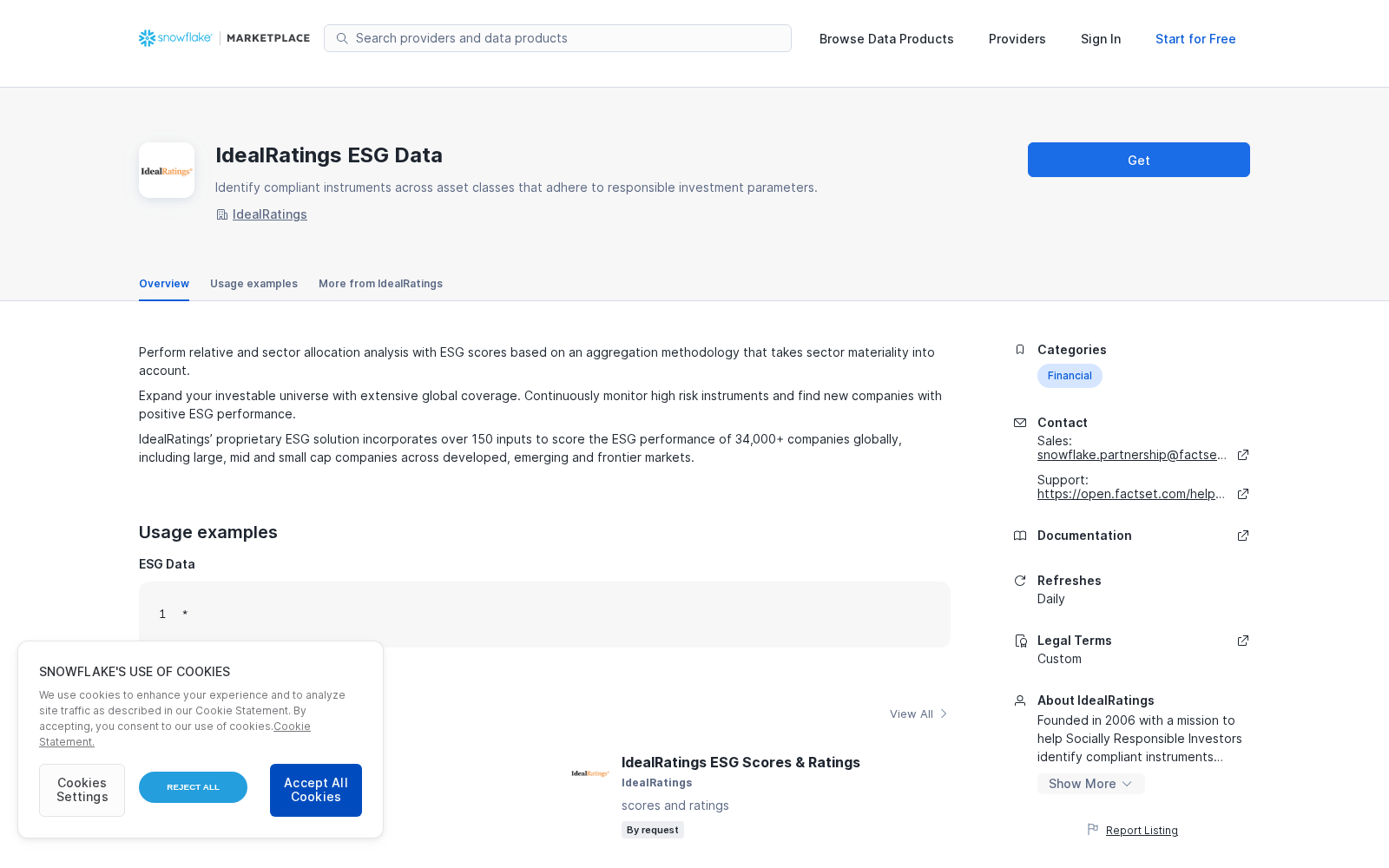
Task: Open external link icon for Sales email
Action: tap(1243, 455)
